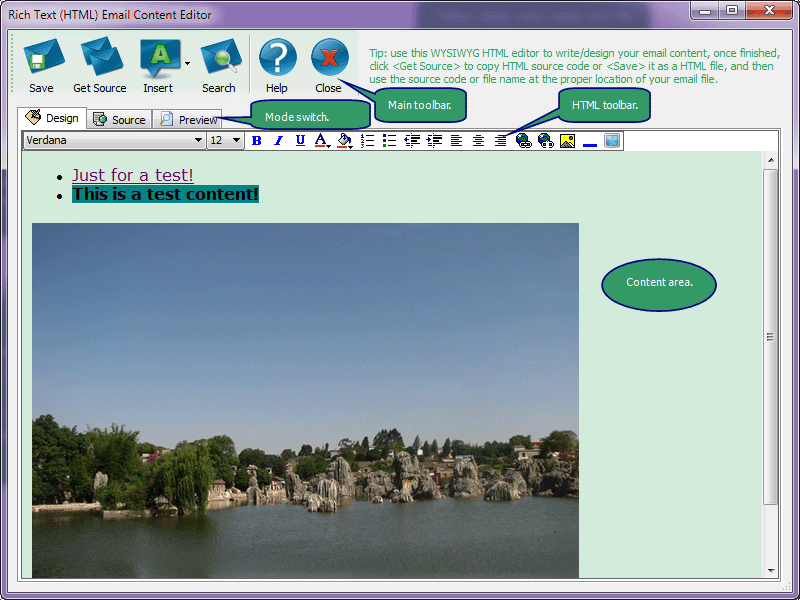
Task: Follow the 'Just for a test!' link
Action: tap(133, 175)
